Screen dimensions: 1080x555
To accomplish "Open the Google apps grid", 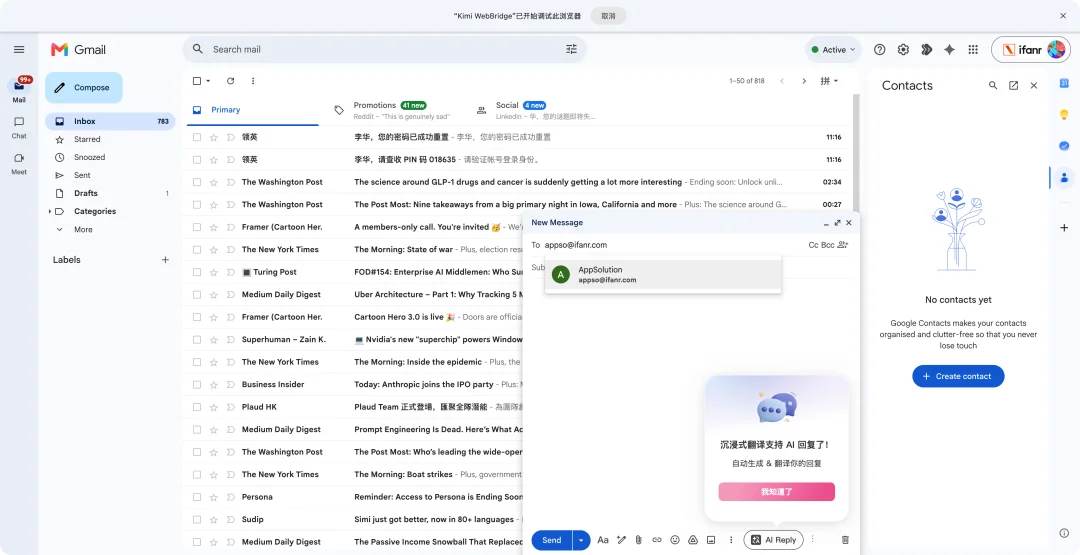I will (x=973, y=50).
